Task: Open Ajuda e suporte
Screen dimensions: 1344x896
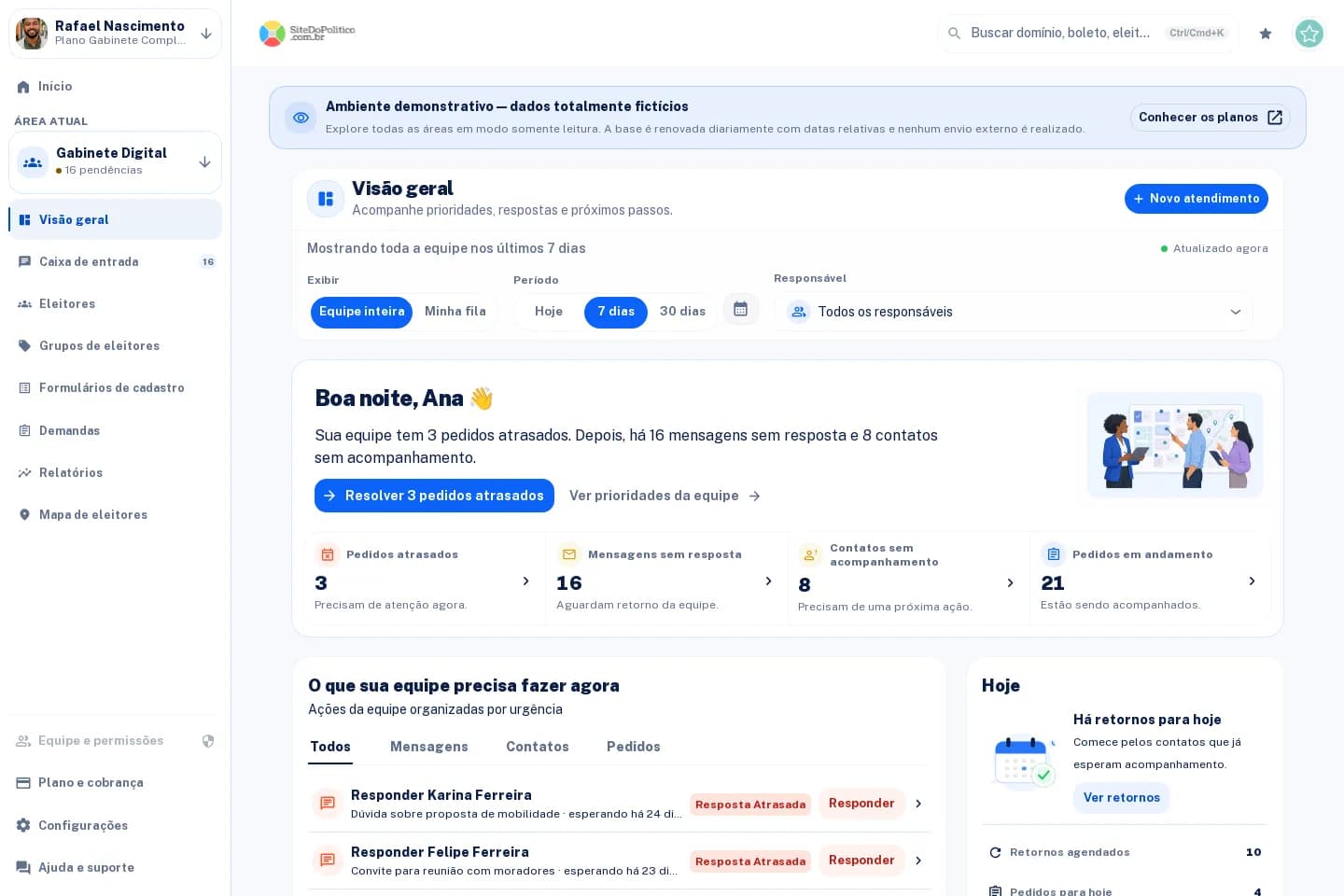Action: pyautogui.click(x=116, y=868)
